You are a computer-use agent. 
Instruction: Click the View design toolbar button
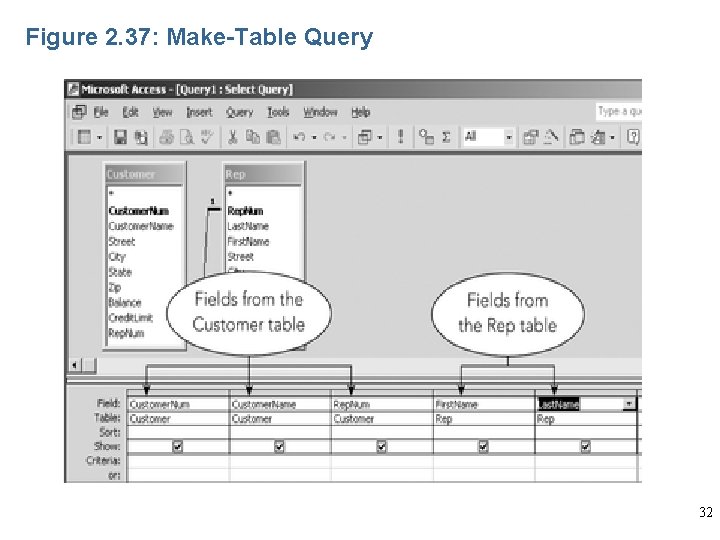click(84, 137)
